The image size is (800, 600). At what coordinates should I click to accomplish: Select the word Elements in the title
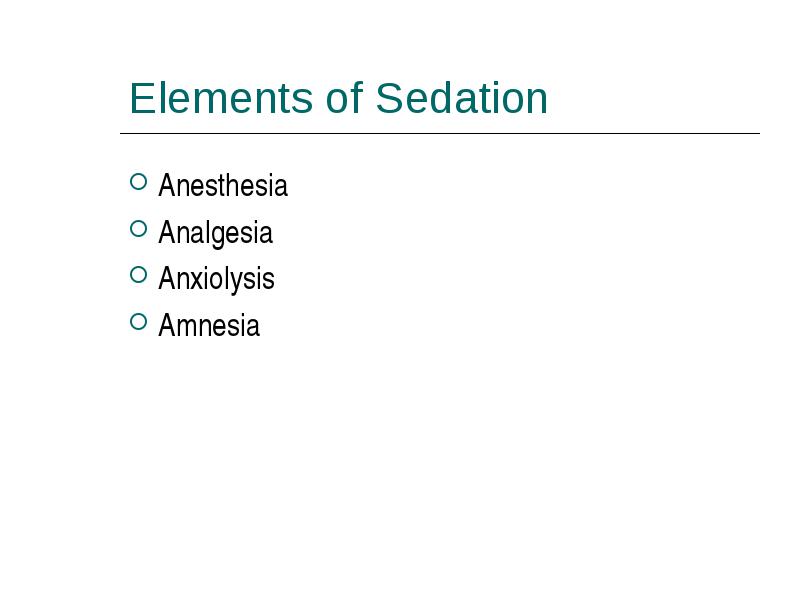221,98
